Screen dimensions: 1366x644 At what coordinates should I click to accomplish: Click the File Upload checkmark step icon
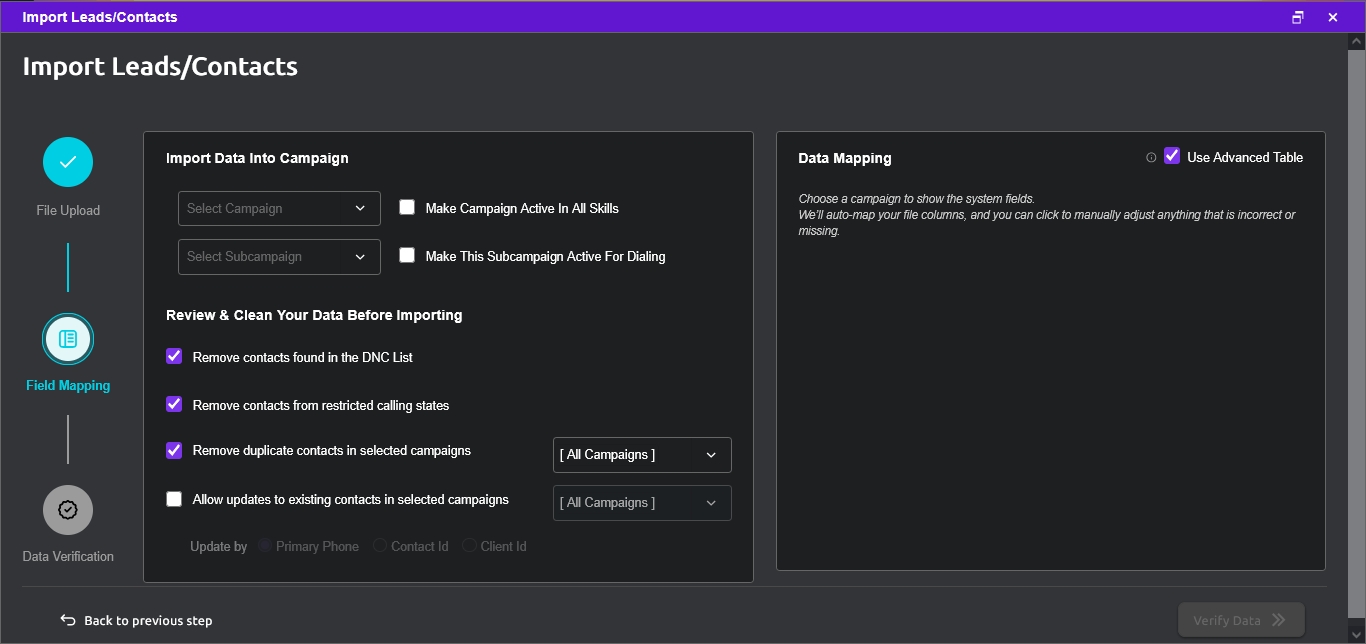click(x=68, y=162)
